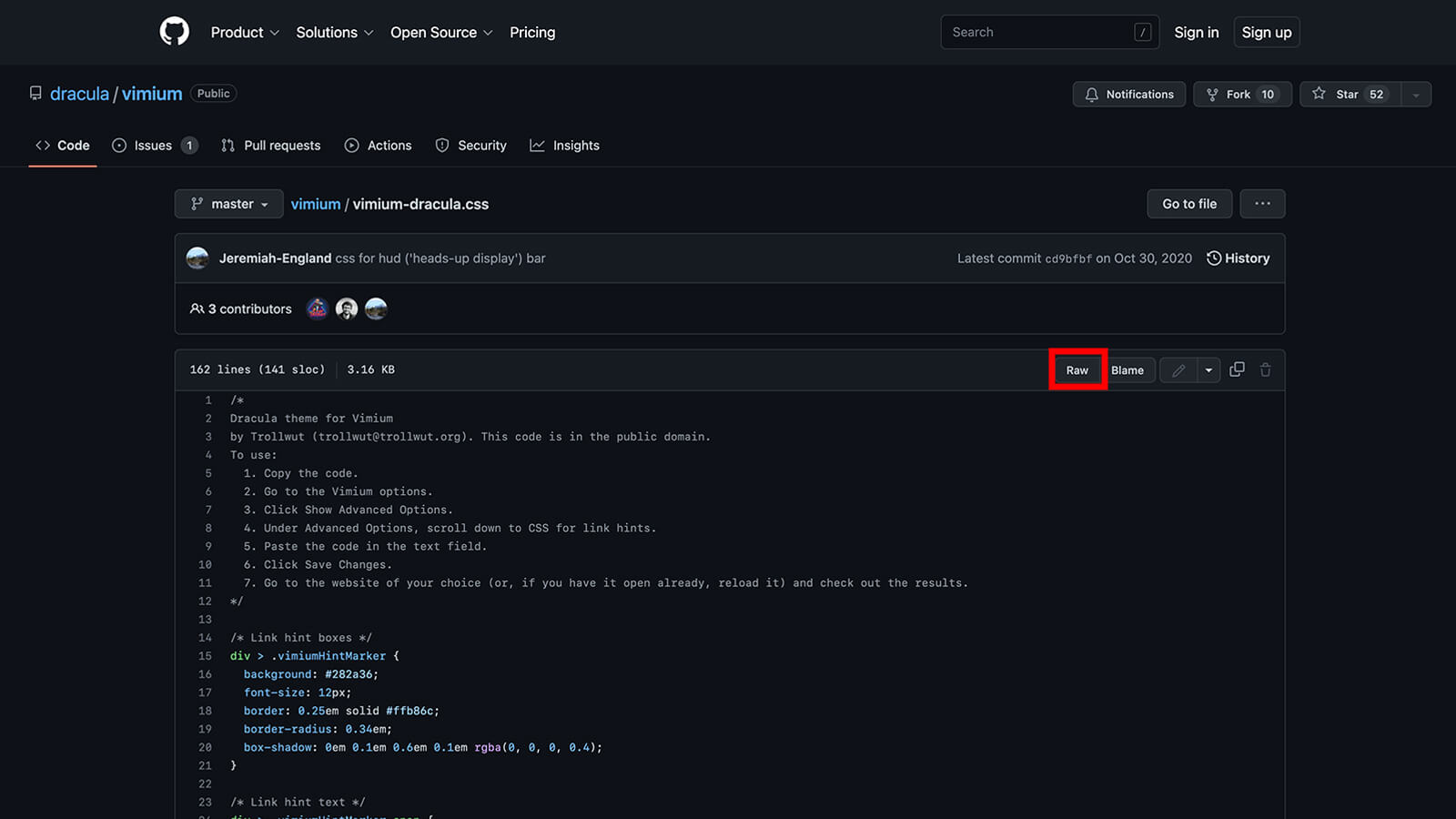Image resolution: width=1456 pixels, height=819 pixels.
Task: Open the three-dot more options menu
Action: point(1262,204)
